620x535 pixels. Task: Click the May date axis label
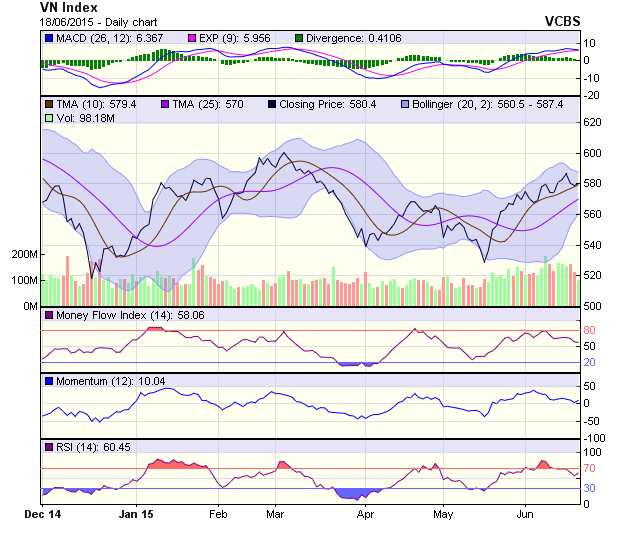[443, 515]
